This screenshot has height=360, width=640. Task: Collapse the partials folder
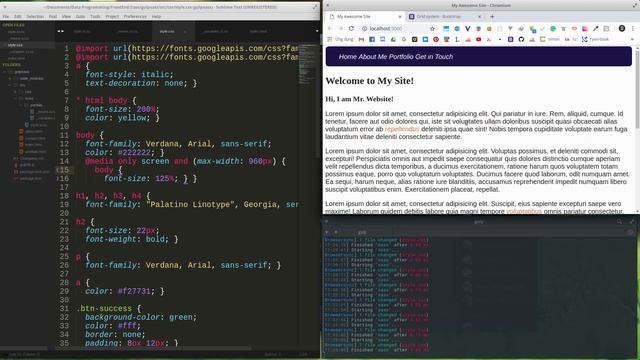[20, 105]
